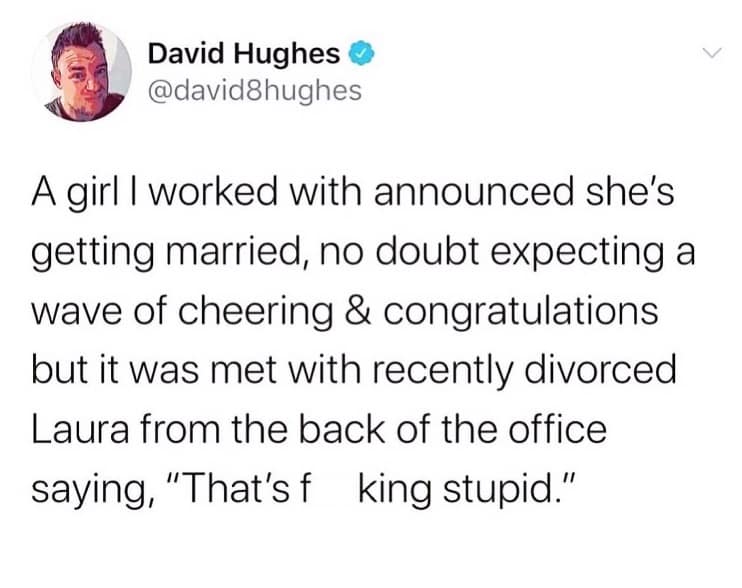Click the word "congratulations" in the tweet
Viewport: 742px width, 588px height.
coord(522,310)
